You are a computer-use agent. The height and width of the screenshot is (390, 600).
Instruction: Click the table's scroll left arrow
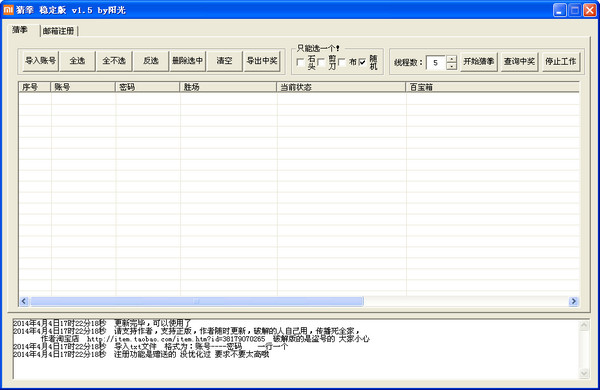point(24,301)
